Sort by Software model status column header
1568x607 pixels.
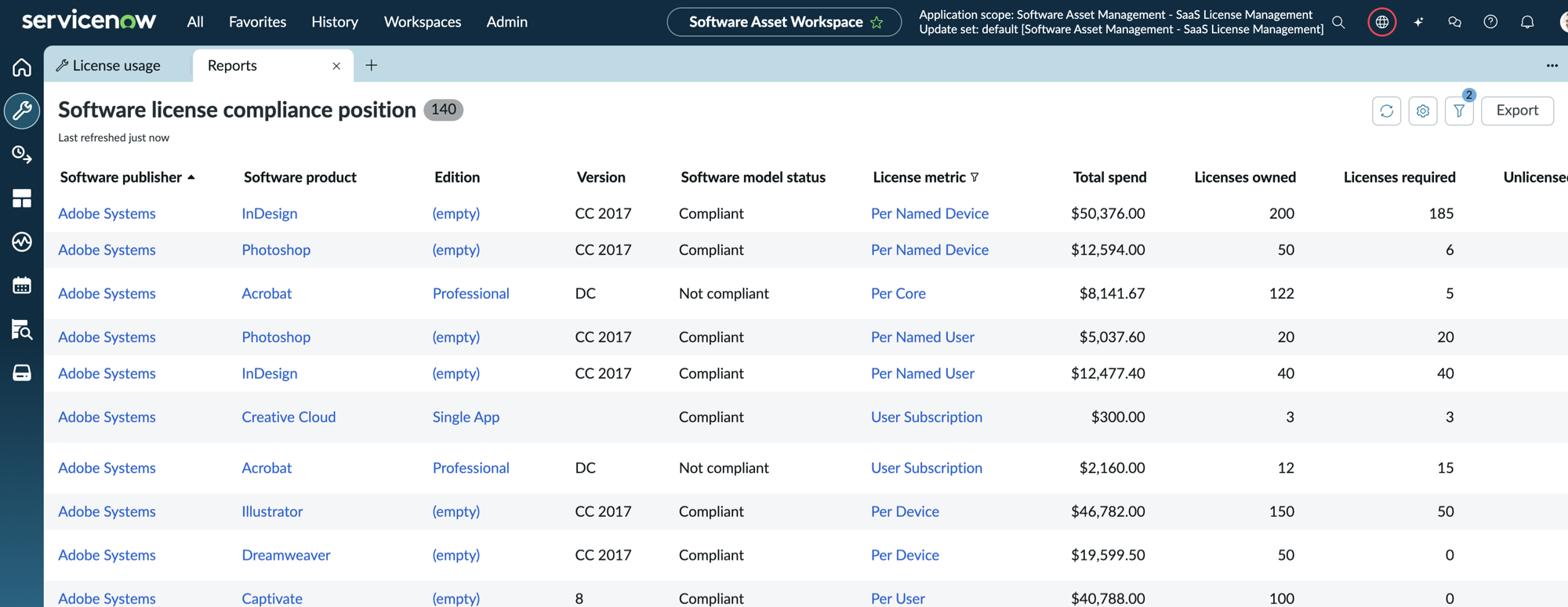tap(753, 177)
